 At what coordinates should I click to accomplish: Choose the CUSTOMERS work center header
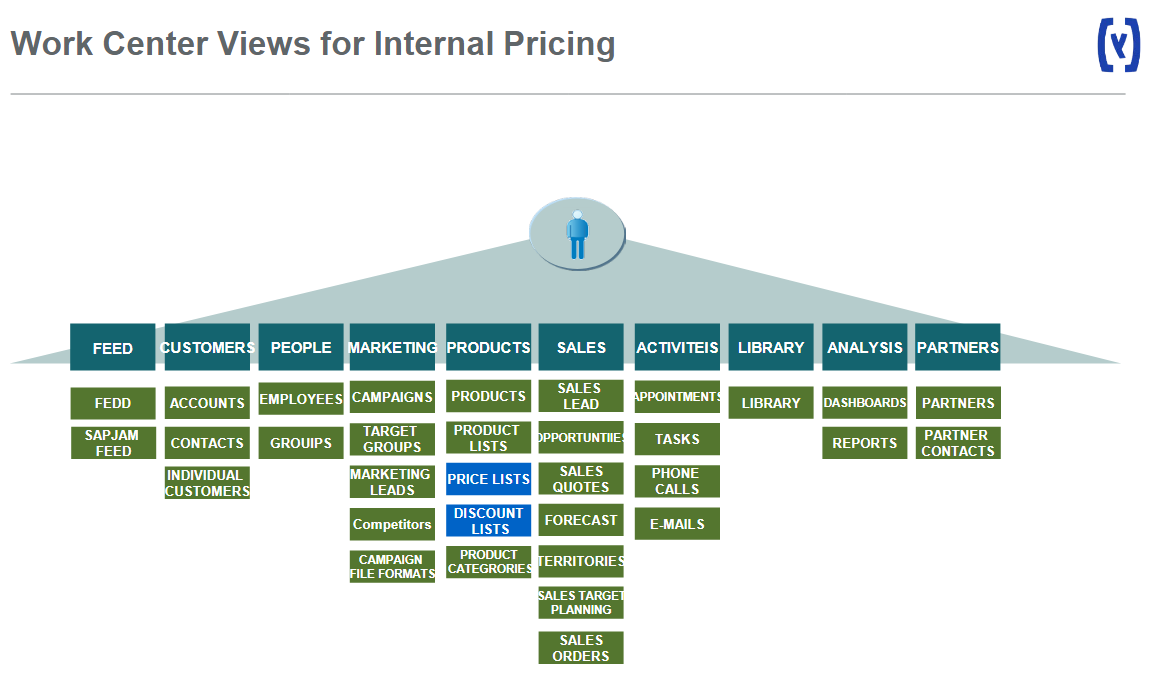click(x=207, y=347)
